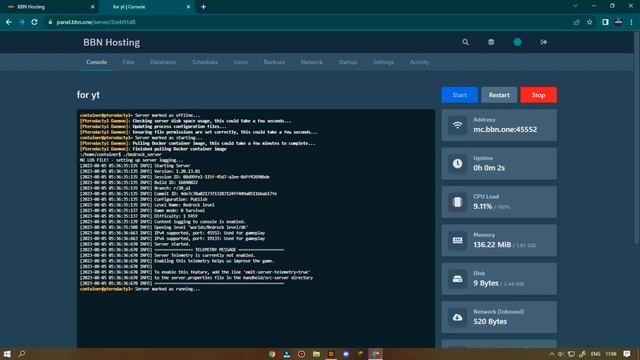Click the disk value 9 Bytes
This screenshot has width=640, height=360.
pyautogui.click(x=486, y=283)
